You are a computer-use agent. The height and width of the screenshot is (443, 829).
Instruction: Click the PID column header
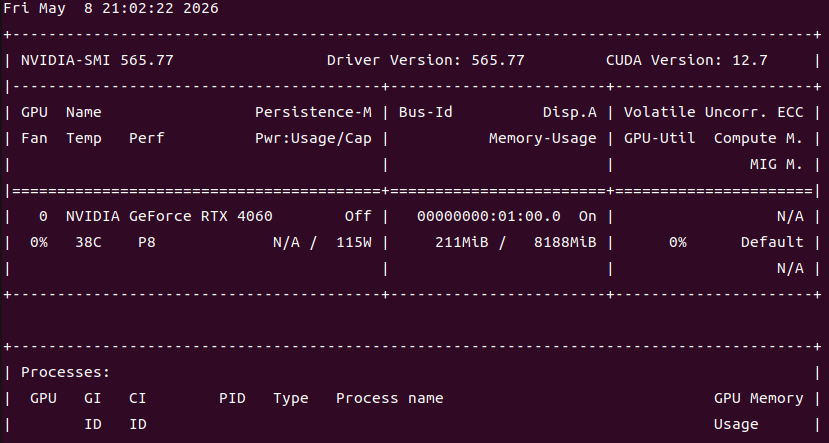coord(232,398)
